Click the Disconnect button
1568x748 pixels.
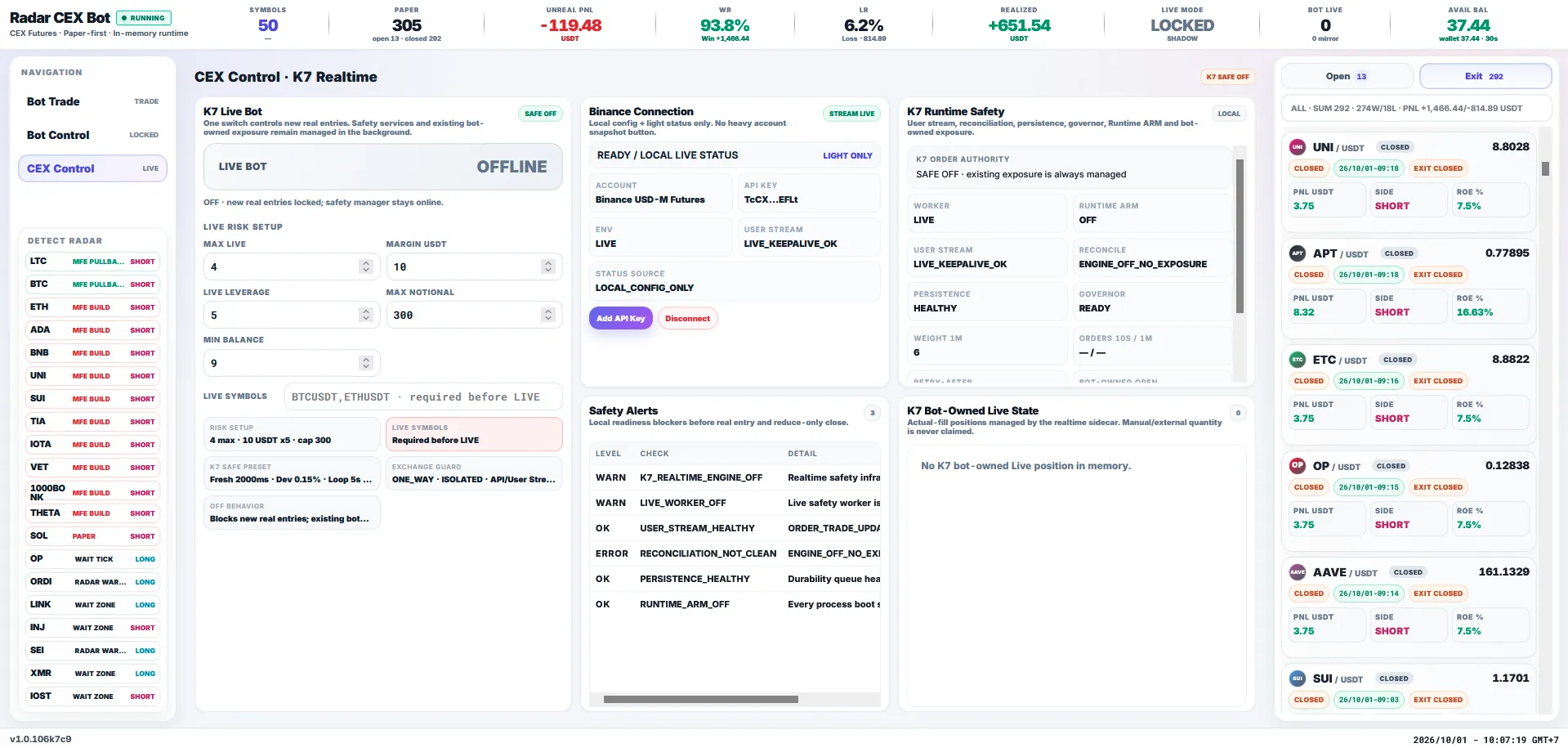point(687,318)
